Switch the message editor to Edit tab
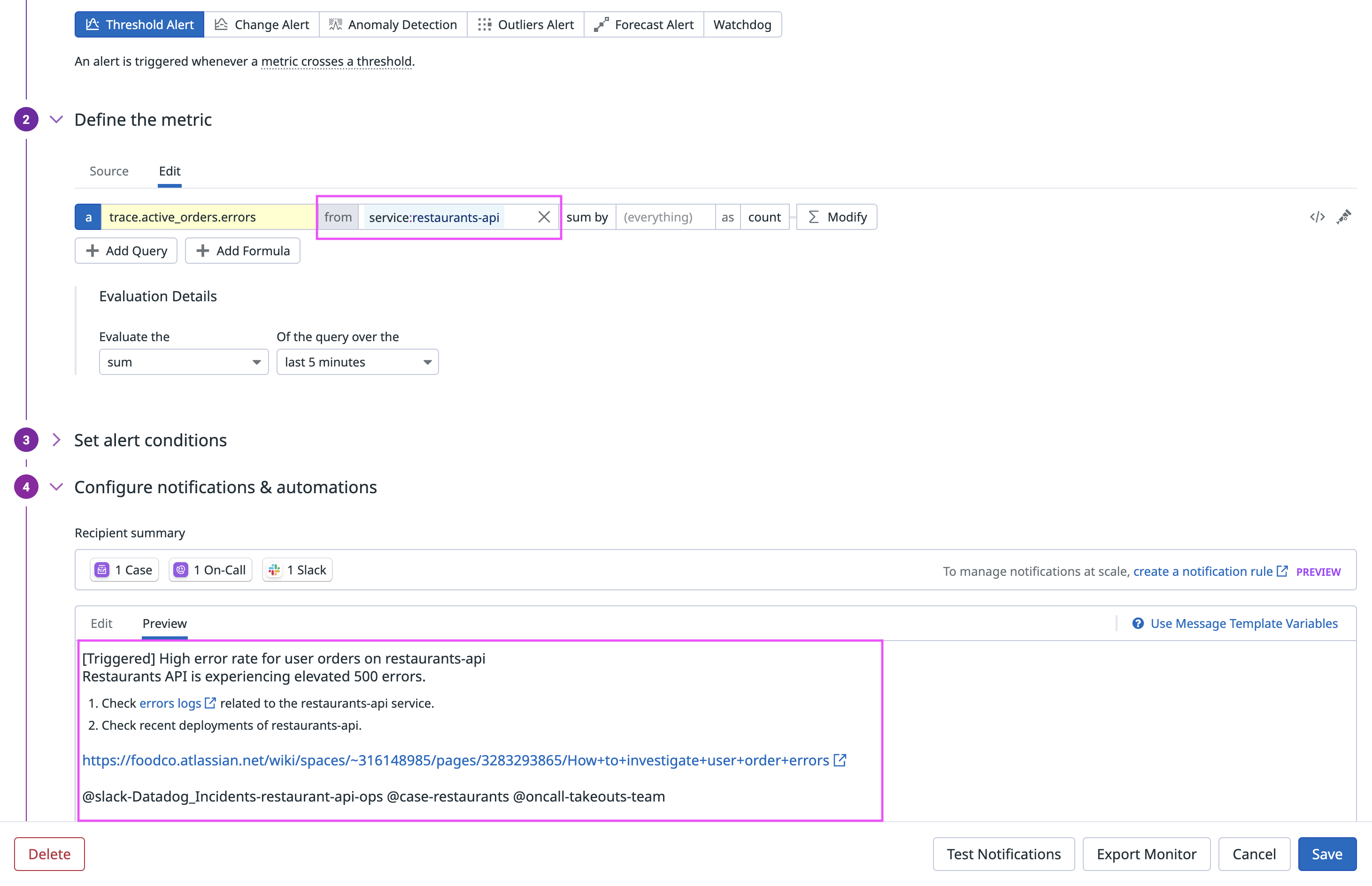The image size is (1372, 886). point(101,623)
